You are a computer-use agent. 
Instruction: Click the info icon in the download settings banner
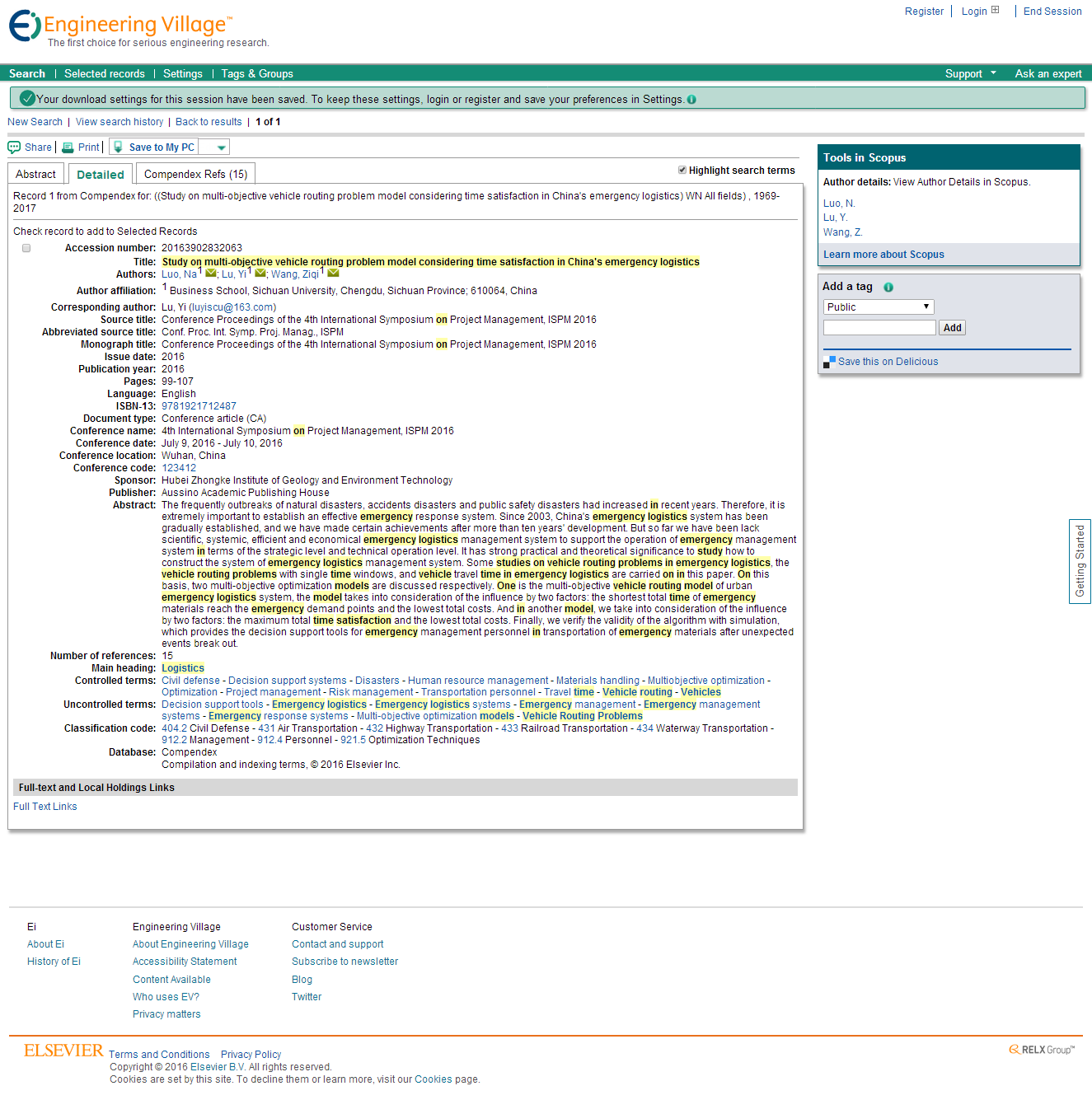[691, 100]
